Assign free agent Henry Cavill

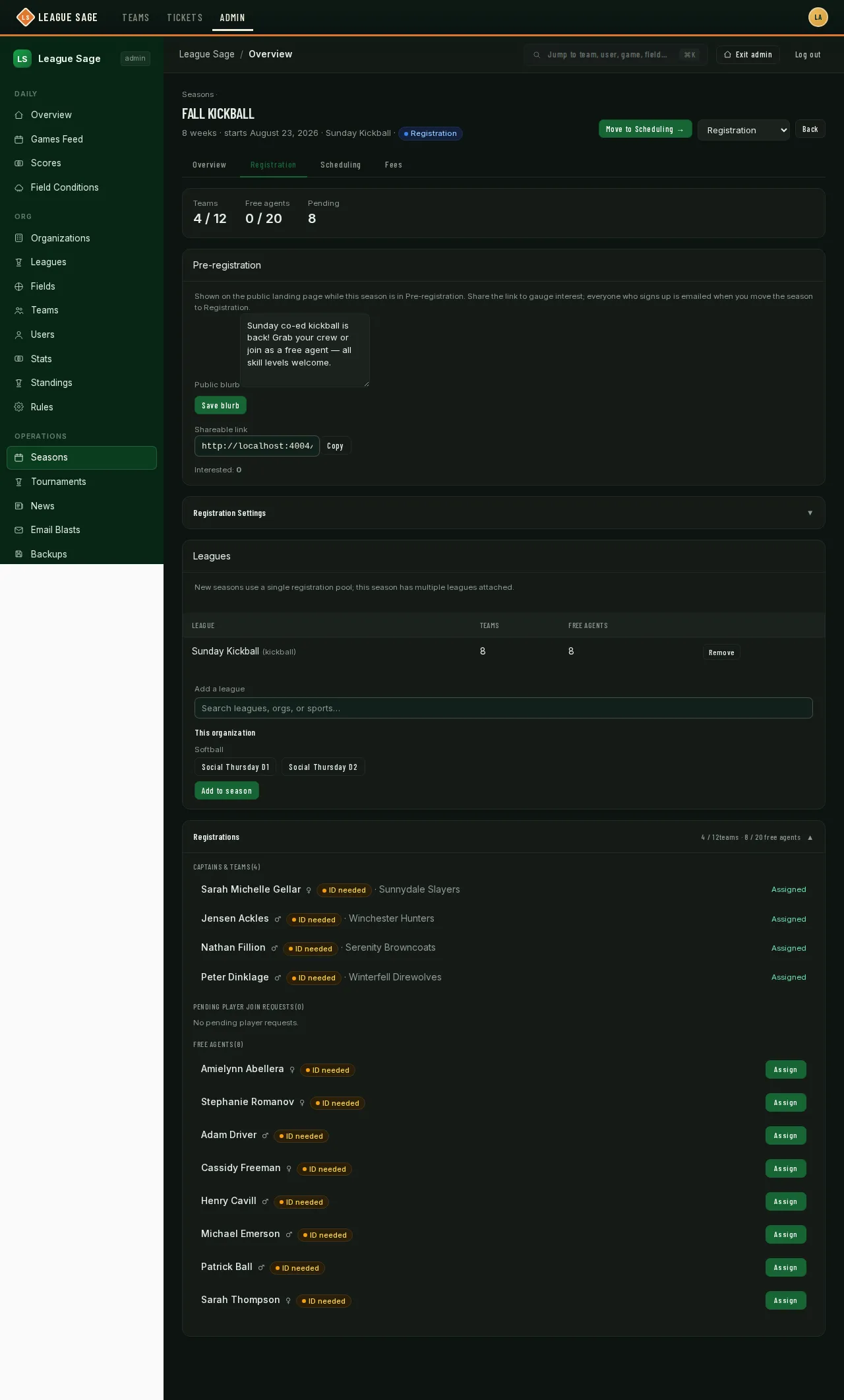click(785, 1201)
